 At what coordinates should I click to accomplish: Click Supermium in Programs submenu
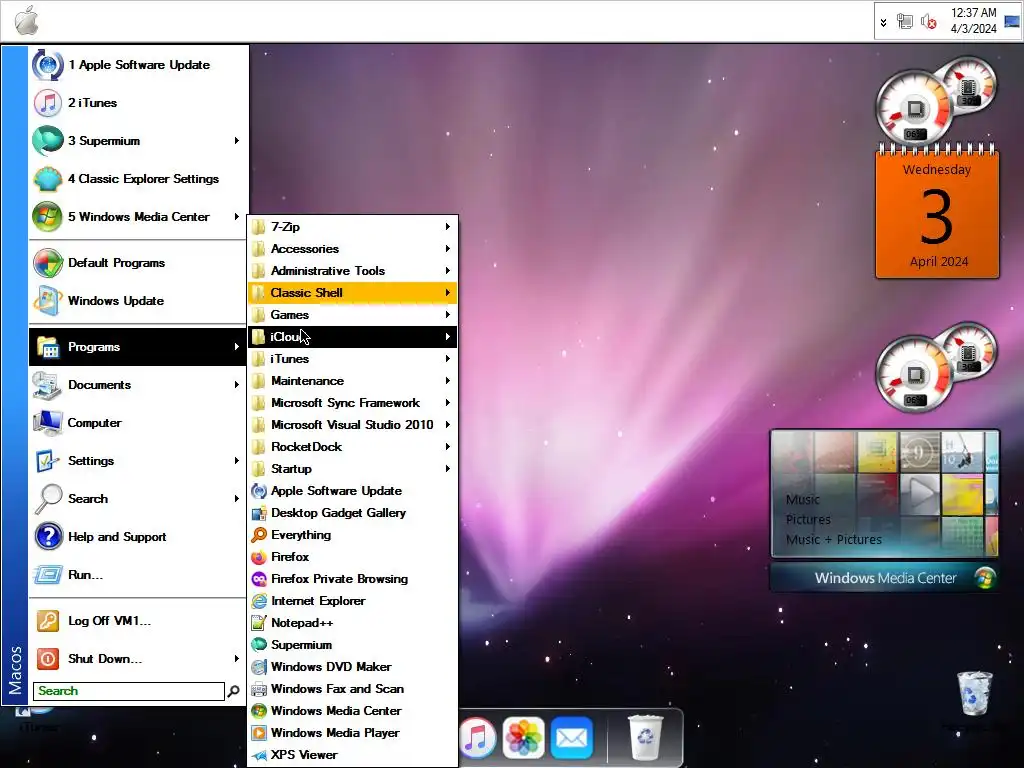coord(353,645)
